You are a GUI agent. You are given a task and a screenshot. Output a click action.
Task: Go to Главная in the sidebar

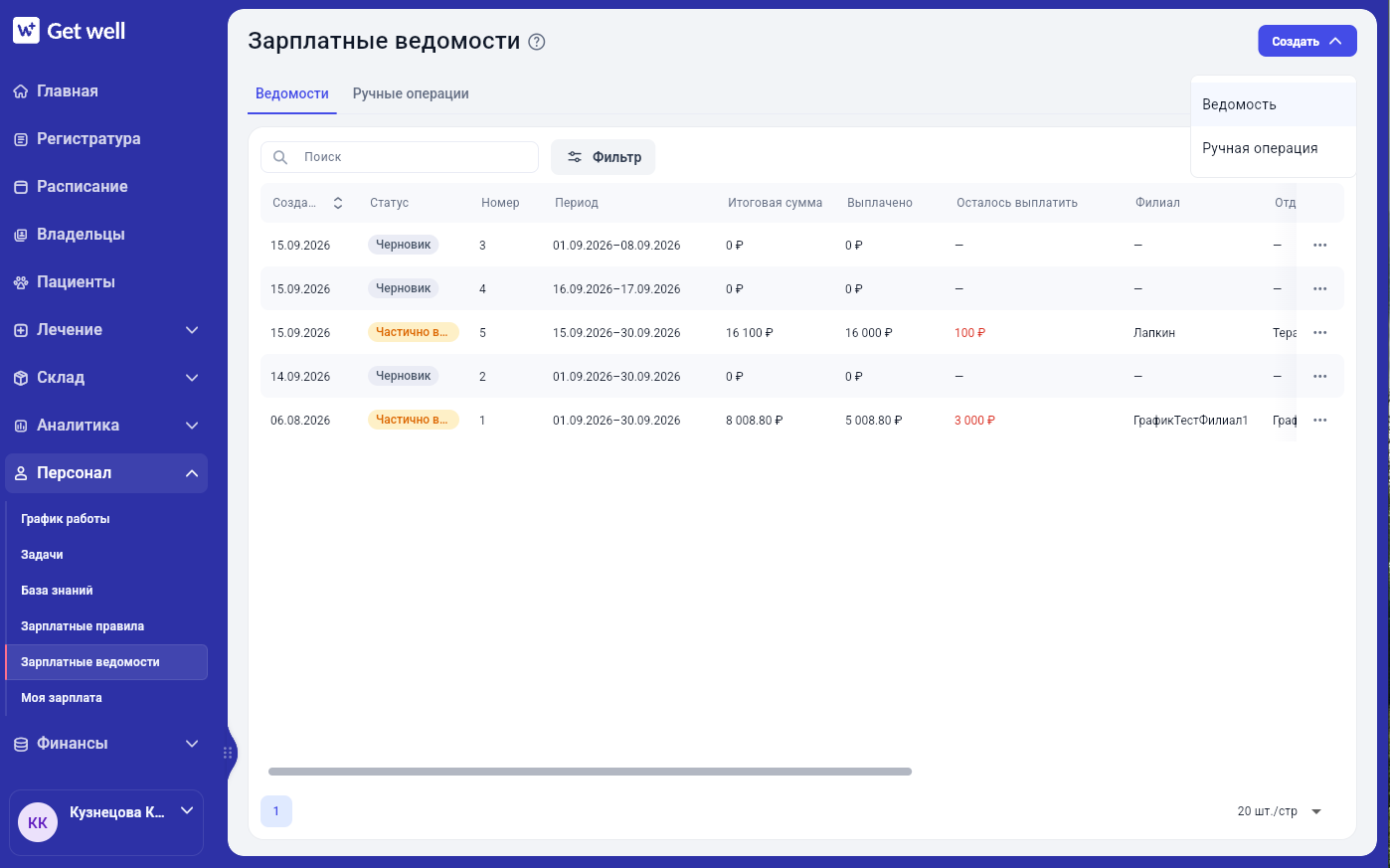(x=106, y=91)
